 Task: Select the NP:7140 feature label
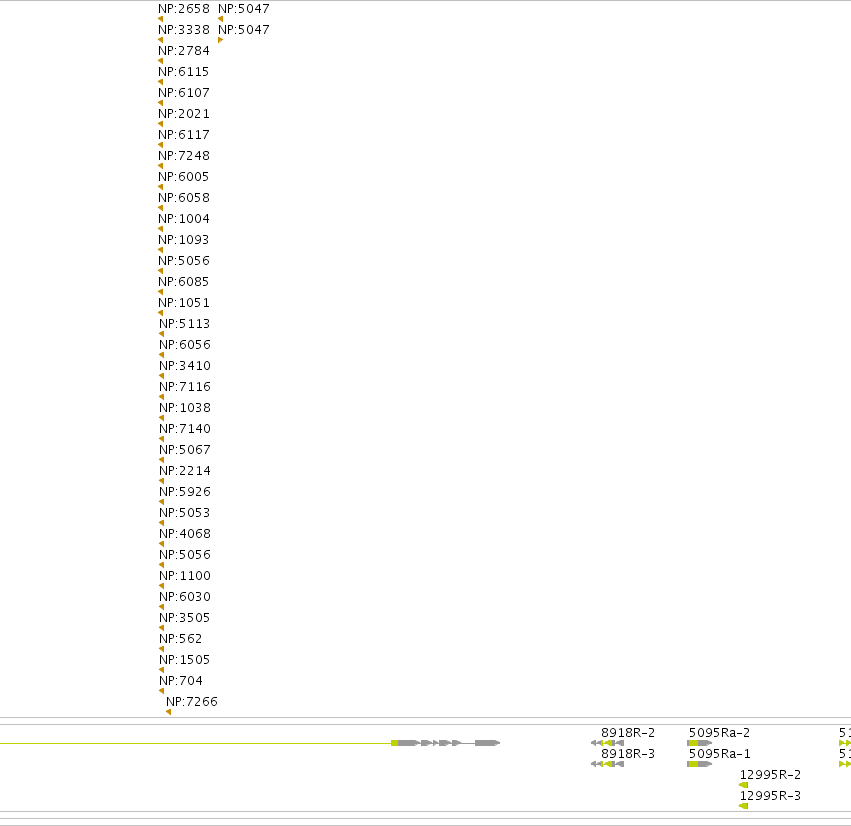pos(185,429)
